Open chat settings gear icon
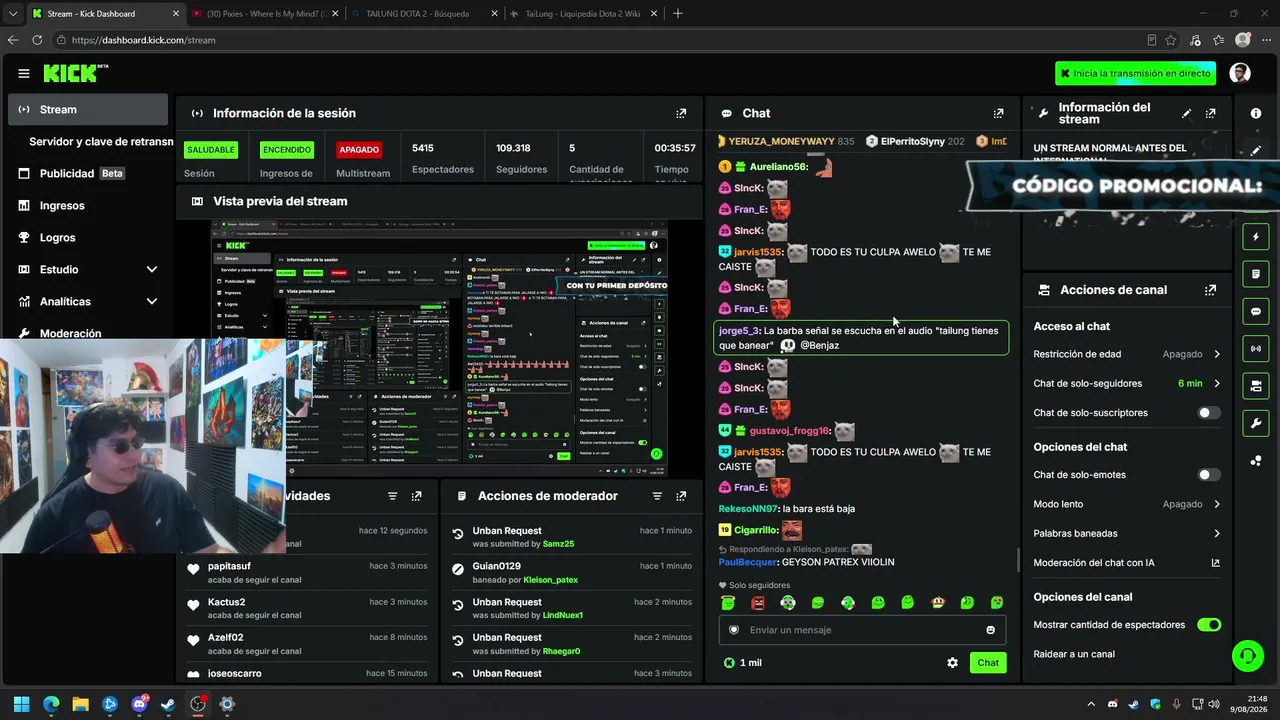 tap(952, 662)
